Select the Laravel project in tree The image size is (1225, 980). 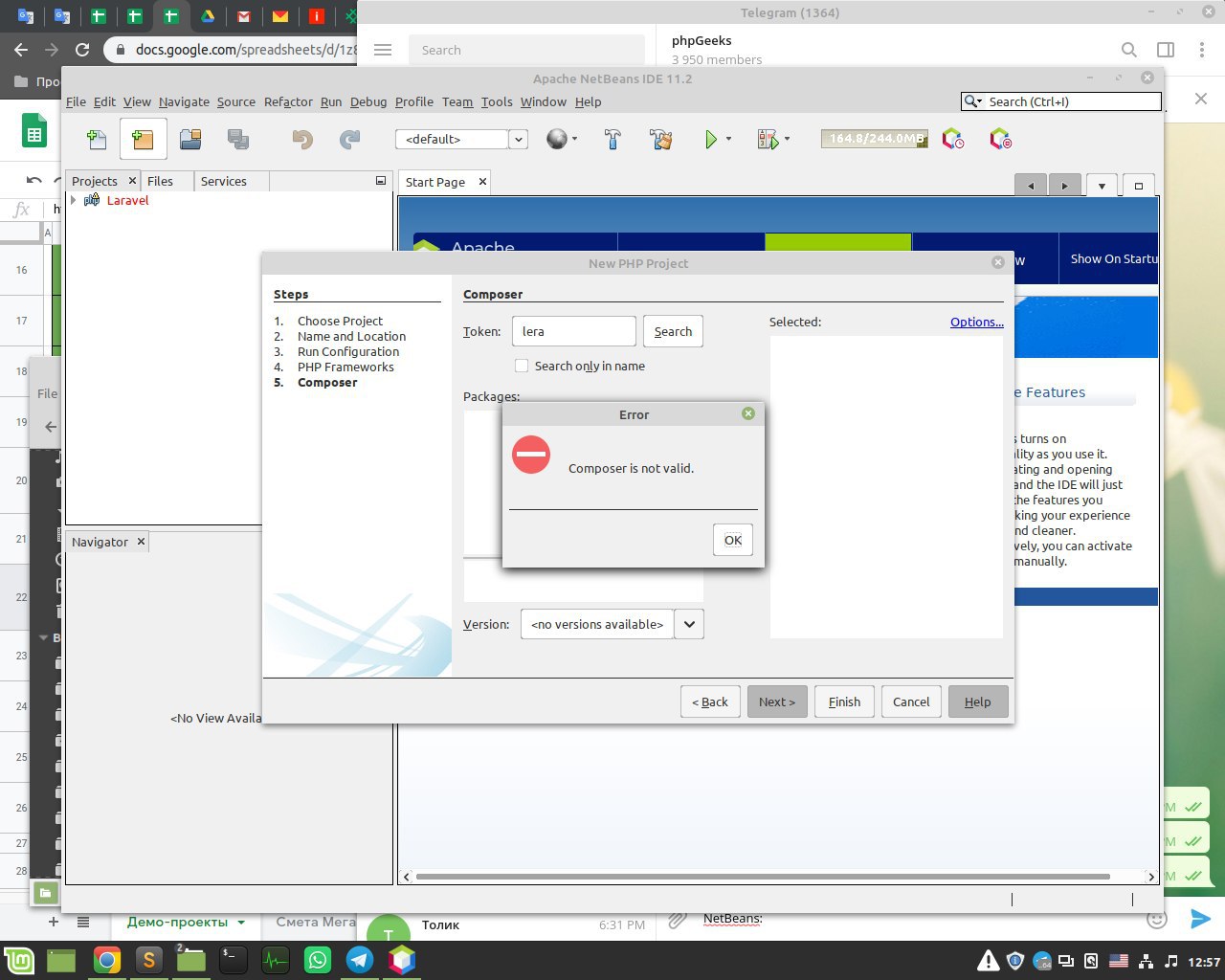click(x=127, y=200)
